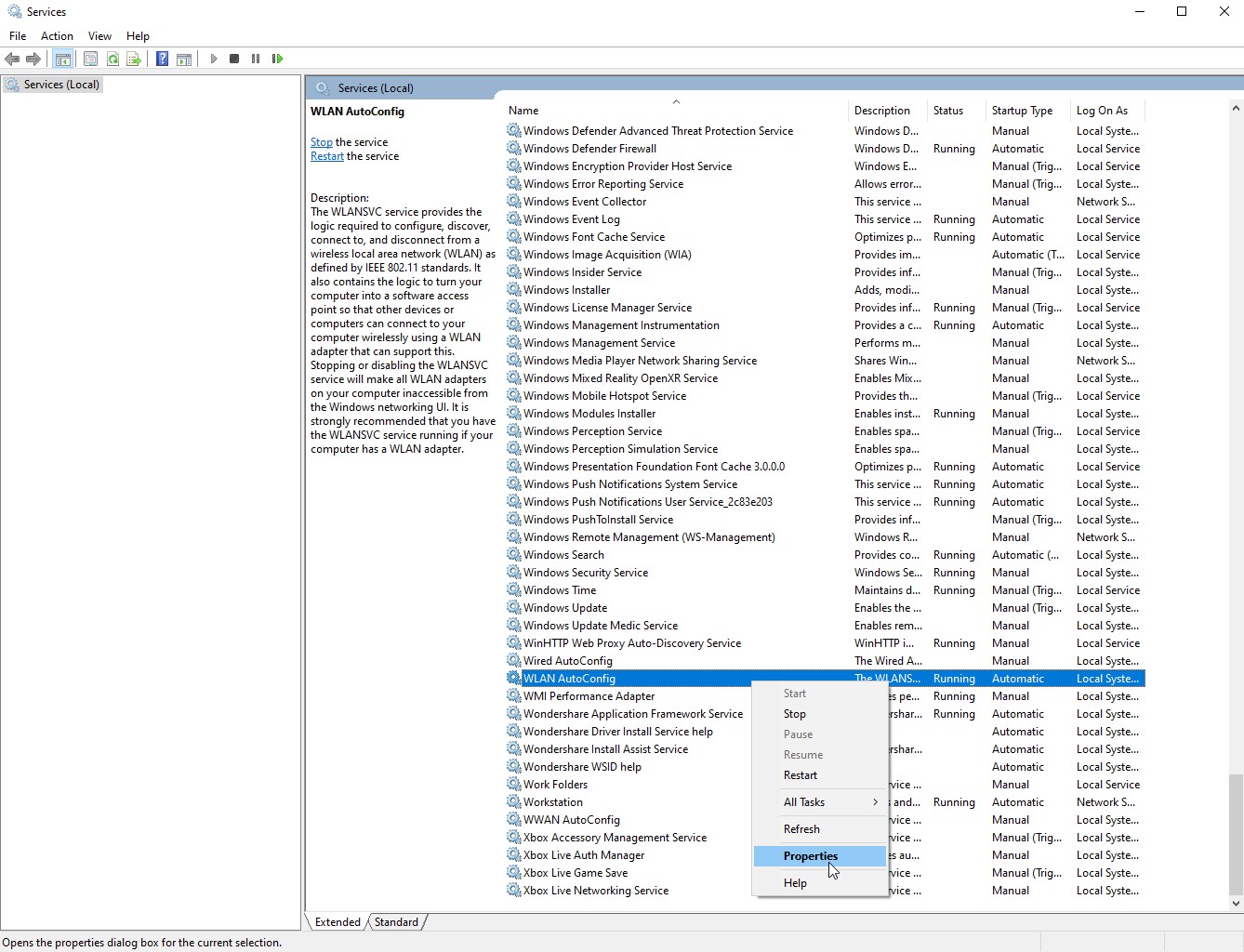
Task: Click the Restart the service link
Action: 326,155
